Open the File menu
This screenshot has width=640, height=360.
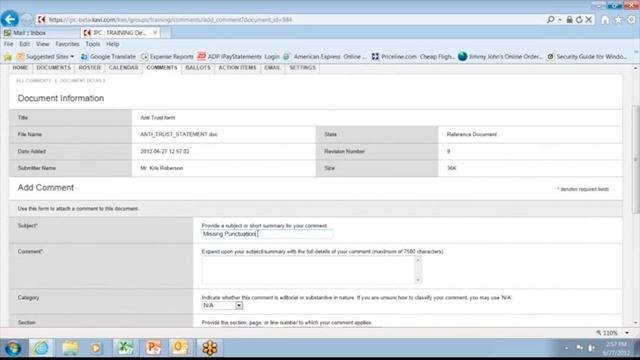pos(9,44)
